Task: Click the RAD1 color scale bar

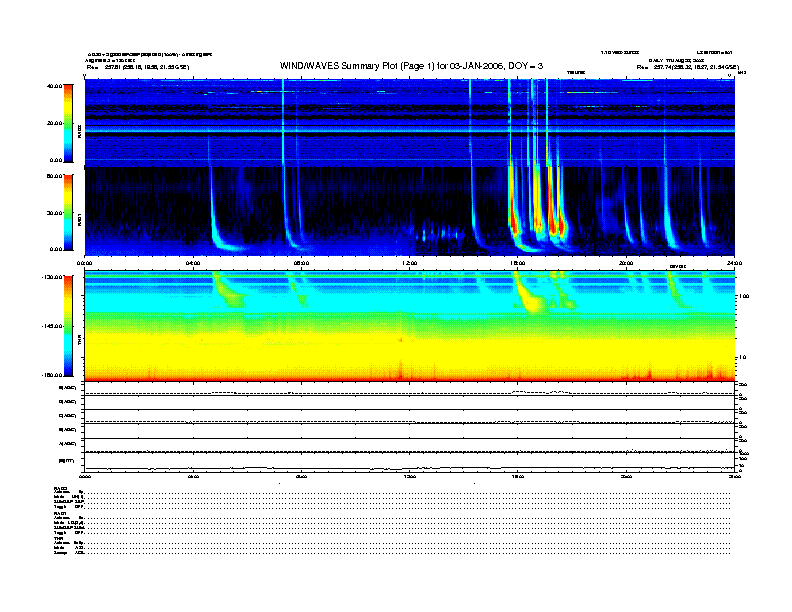Action: pyautogui.click(x=68, y=213)
